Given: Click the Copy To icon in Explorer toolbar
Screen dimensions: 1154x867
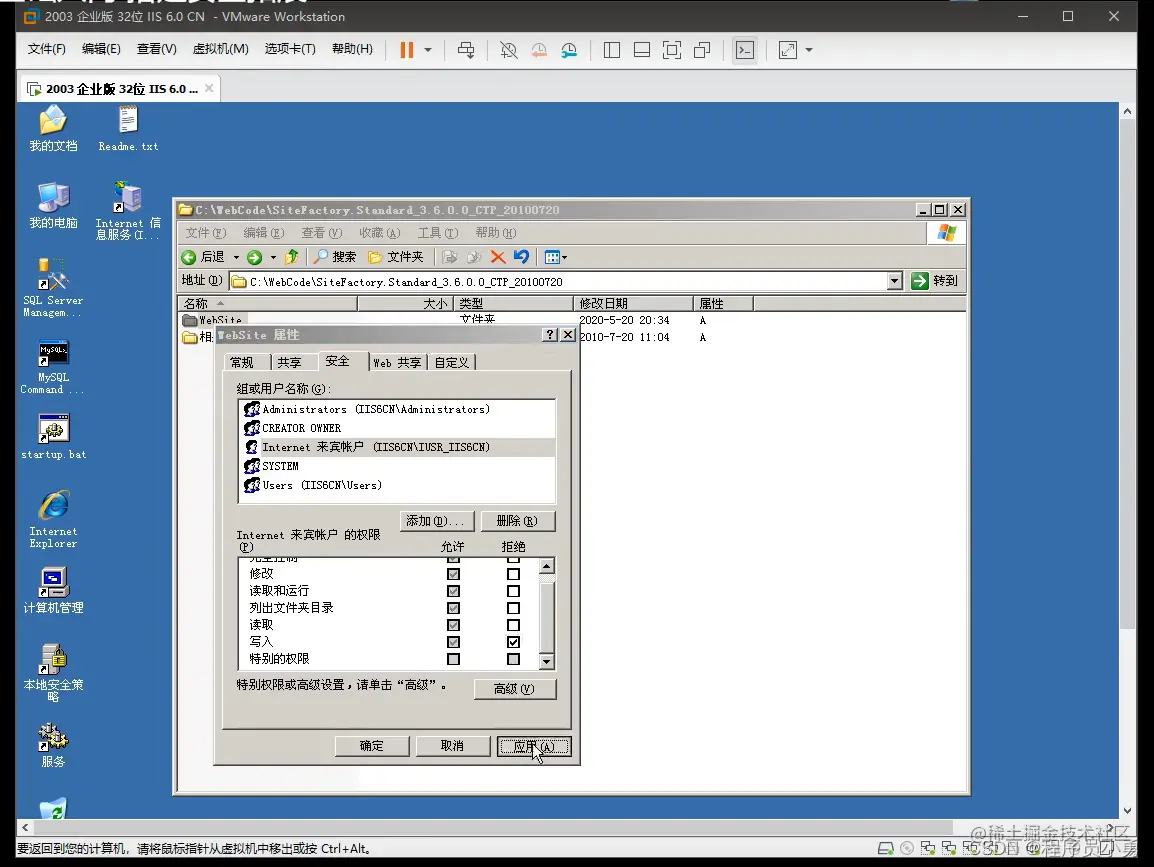Looking at the screenshot, I should click(473, 257).
